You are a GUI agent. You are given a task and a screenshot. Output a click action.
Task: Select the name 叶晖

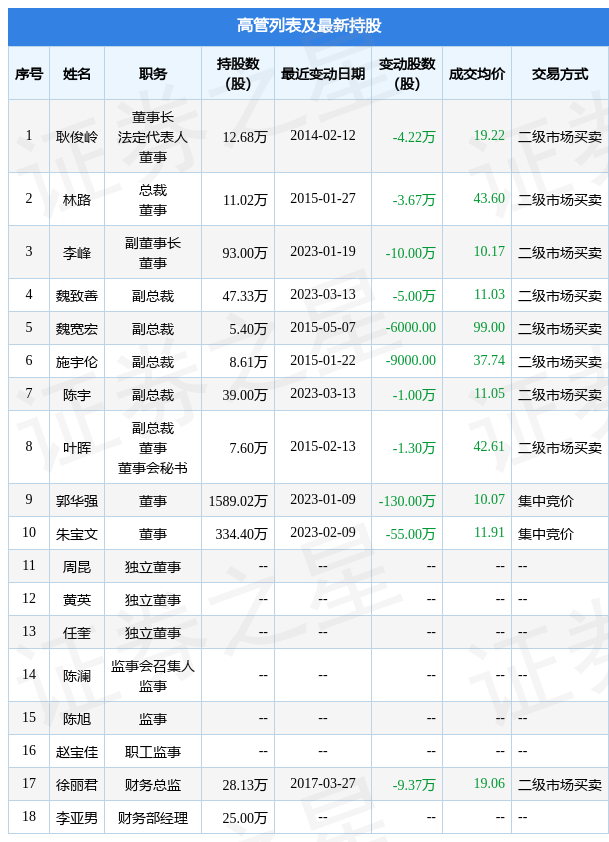click(77, 447)
